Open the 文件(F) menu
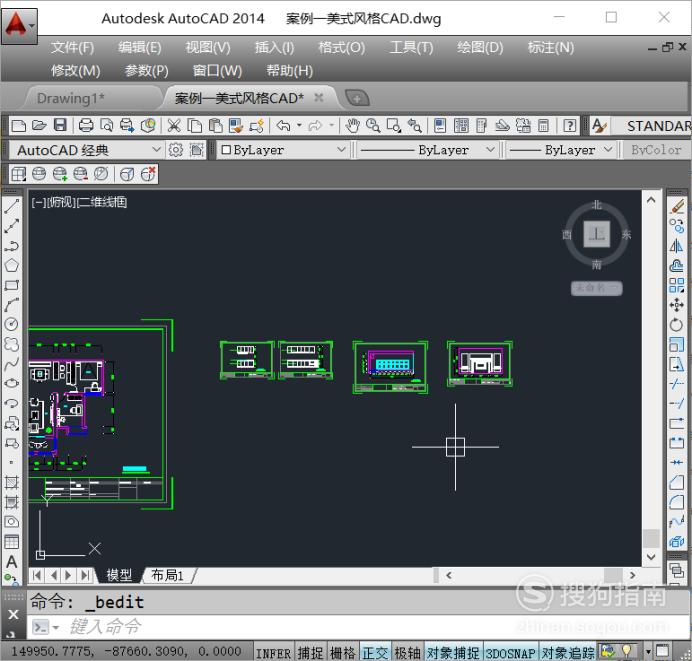The image size is (692, 661). coord(72,47)
